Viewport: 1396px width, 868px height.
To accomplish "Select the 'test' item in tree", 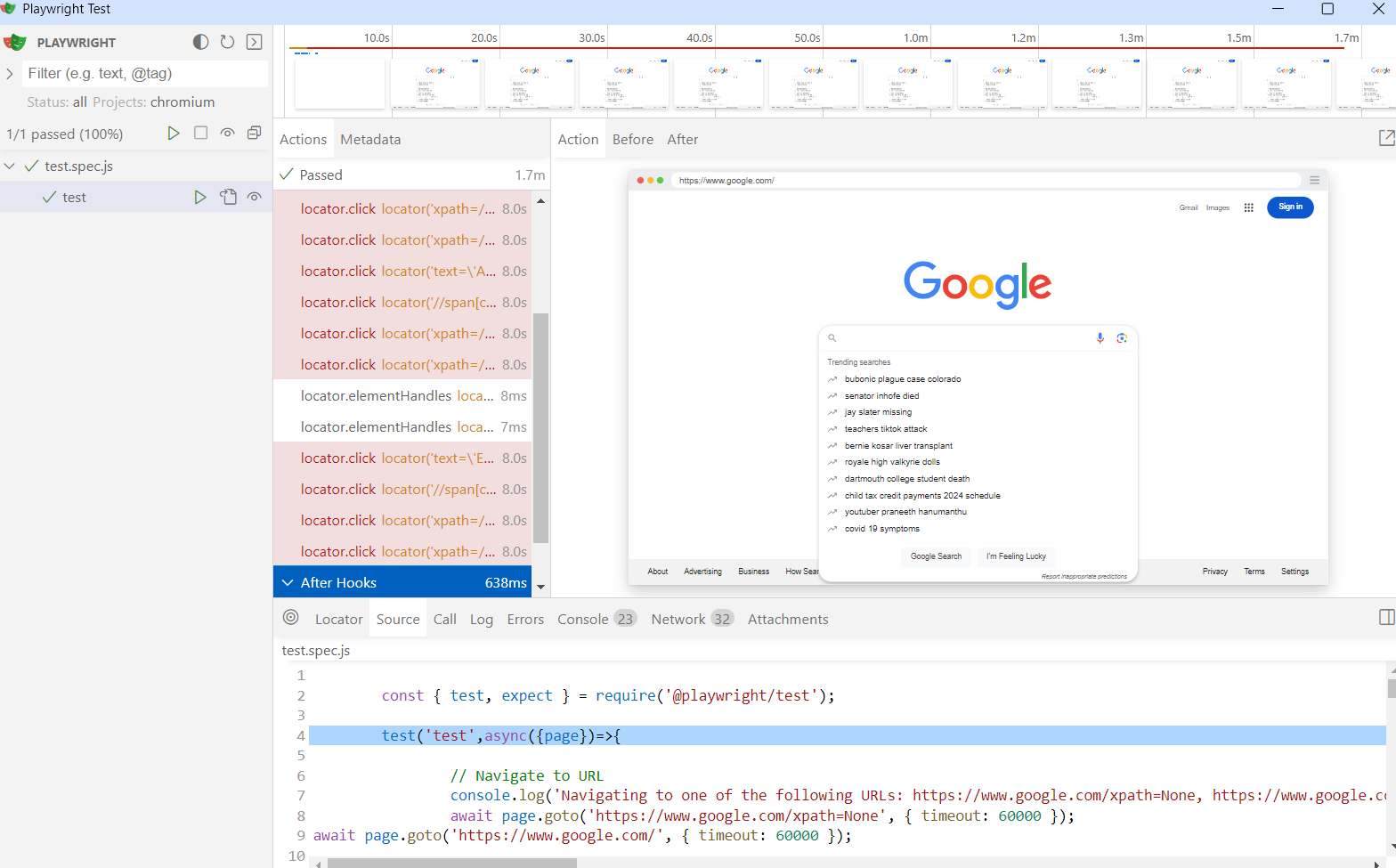I will (x=136, y=197).
